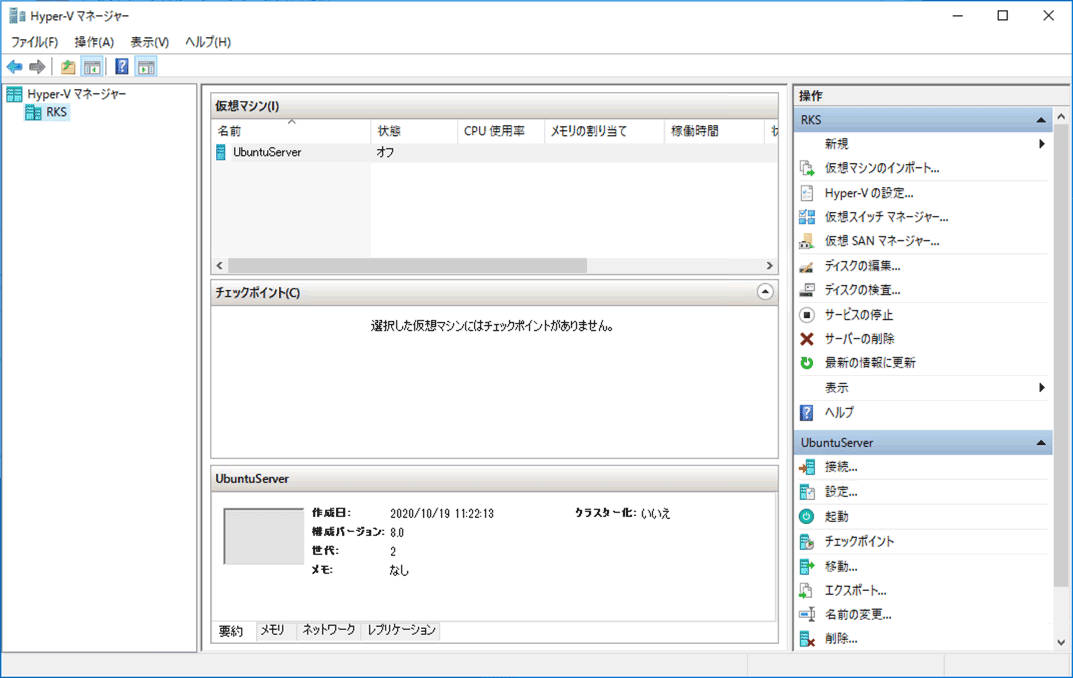Switch to the ネットワーク tab
This screenshot has width=1073, height=678.
[328, 630]
